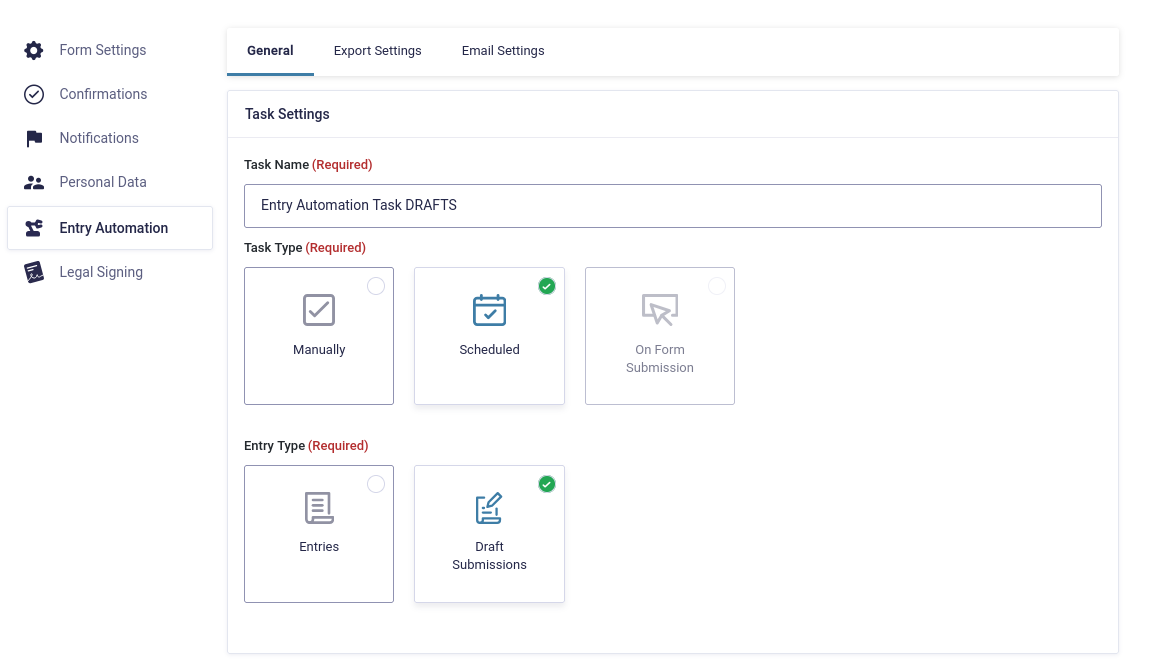This screenshot has width=1163, height=662.
Task: Click the Personal Data people icon
Action: pos(34,182)
